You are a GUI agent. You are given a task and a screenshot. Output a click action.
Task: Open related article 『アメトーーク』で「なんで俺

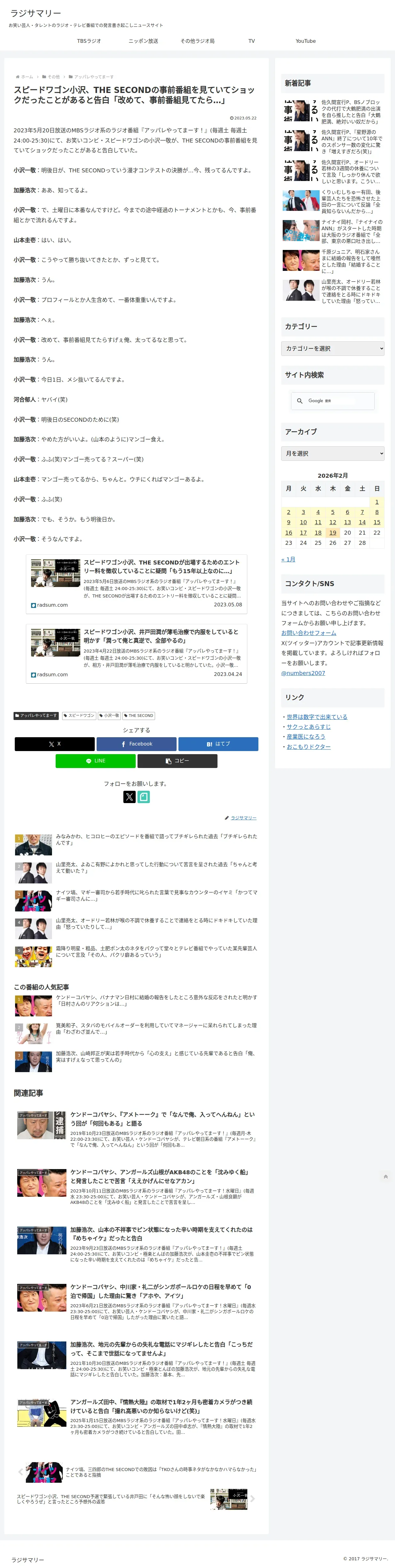(x=136, y=1130)
